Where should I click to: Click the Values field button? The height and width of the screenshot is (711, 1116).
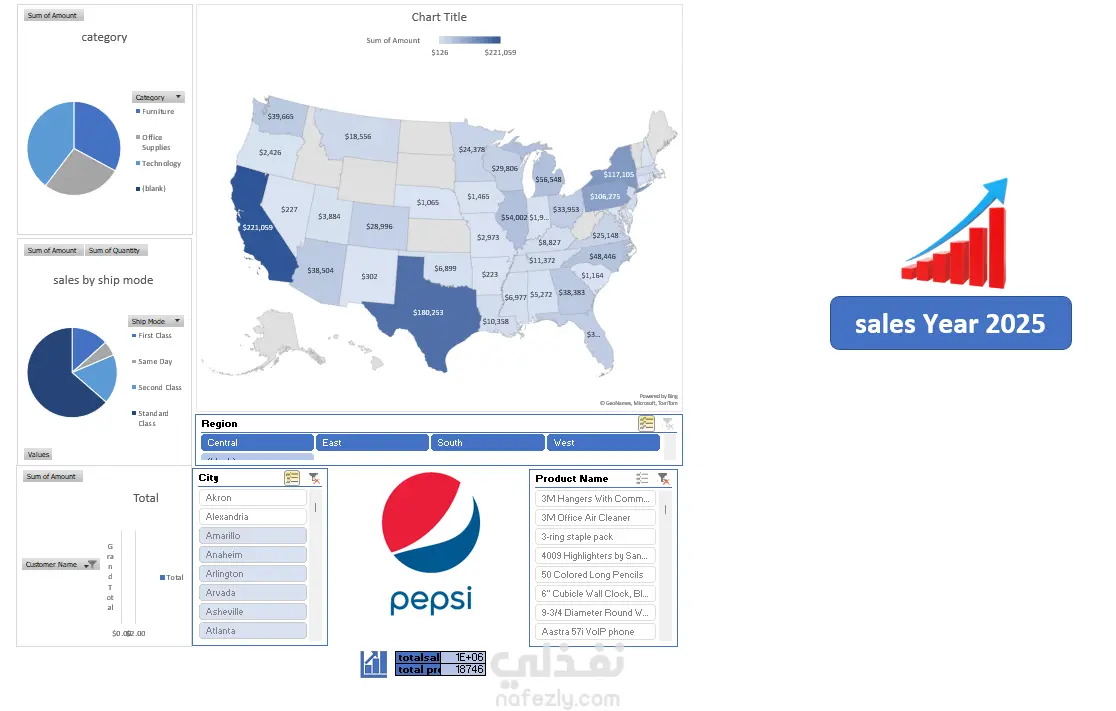pos(38,454)
